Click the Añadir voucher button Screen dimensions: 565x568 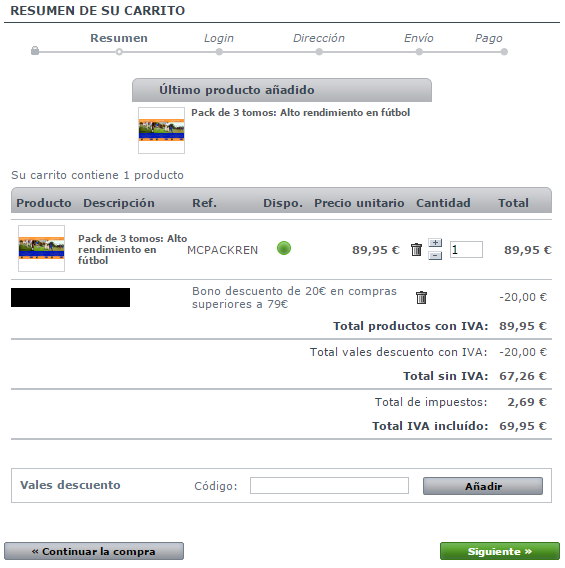click(483, 486)
